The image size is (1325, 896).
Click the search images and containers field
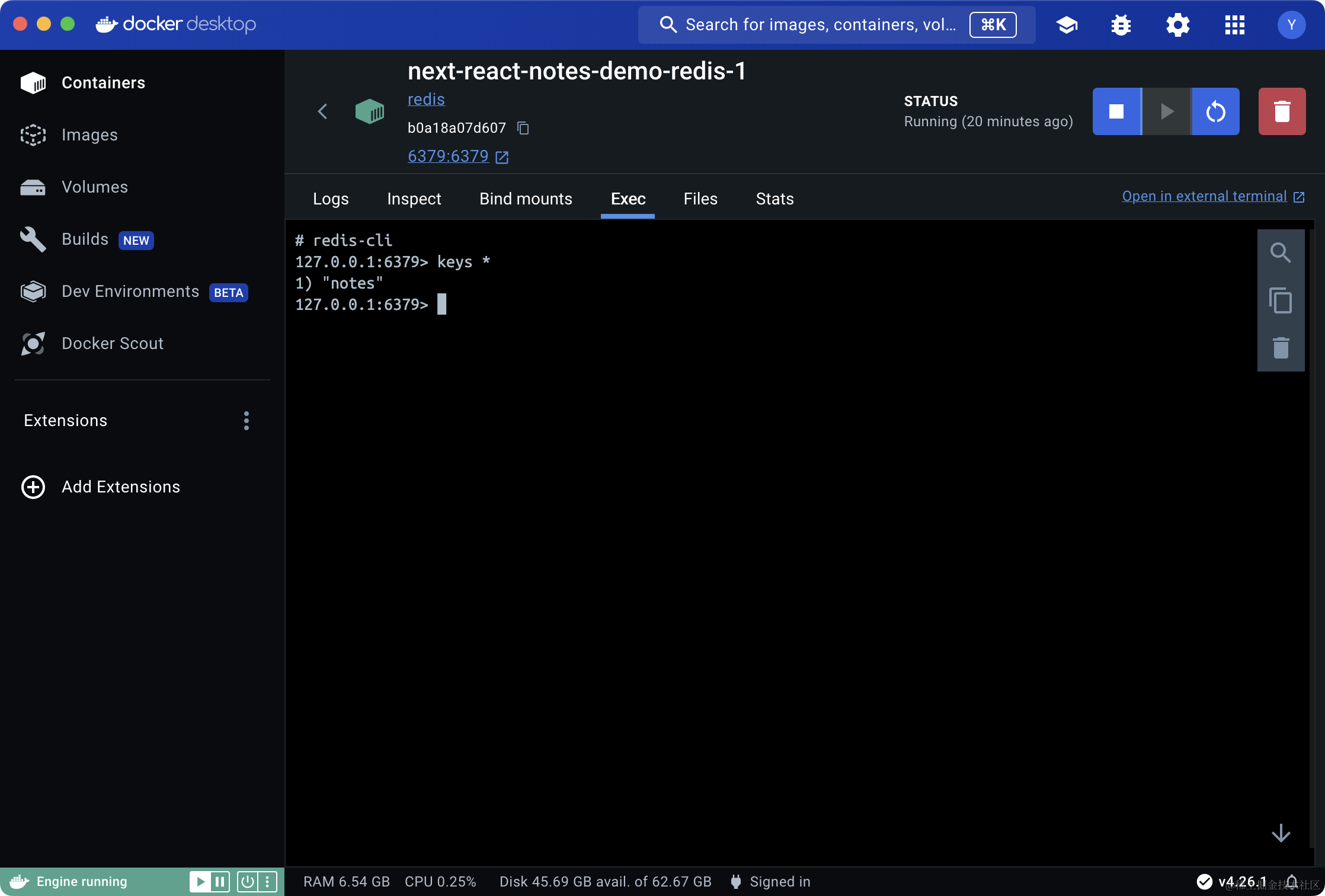click(820, 25)
